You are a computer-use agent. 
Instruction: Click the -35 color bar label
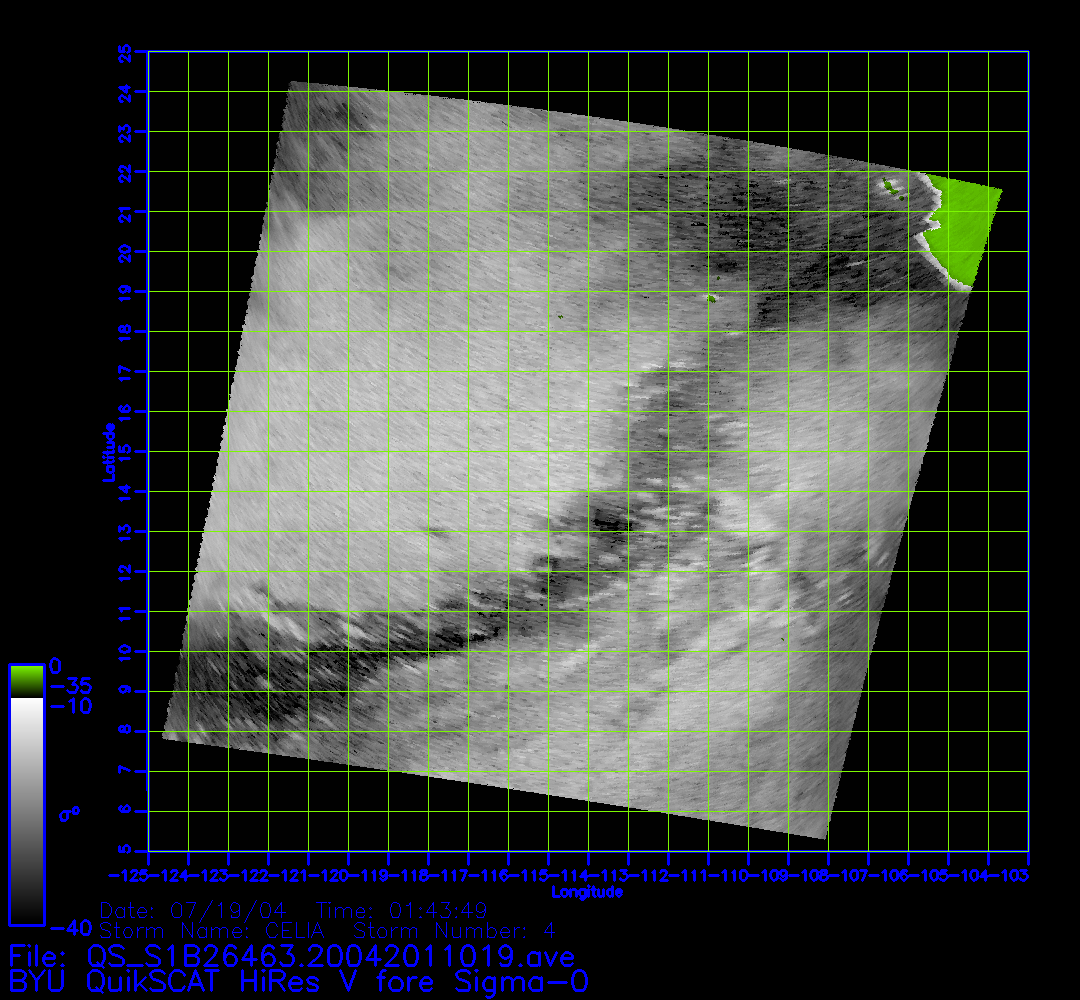tap(70, 687)
